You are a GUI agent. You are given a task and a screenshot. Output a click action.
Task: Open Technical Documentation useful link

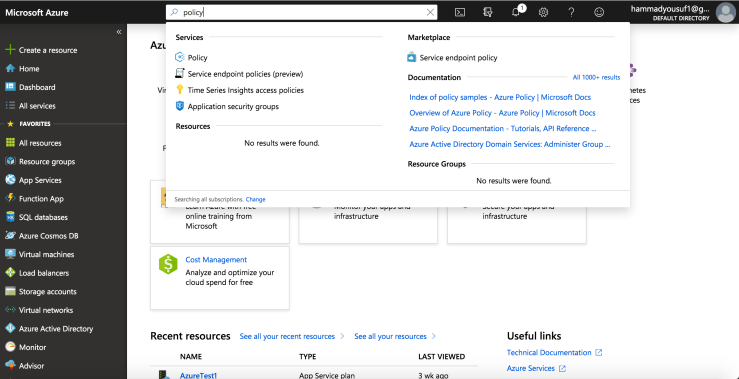[x=554, y=353]
